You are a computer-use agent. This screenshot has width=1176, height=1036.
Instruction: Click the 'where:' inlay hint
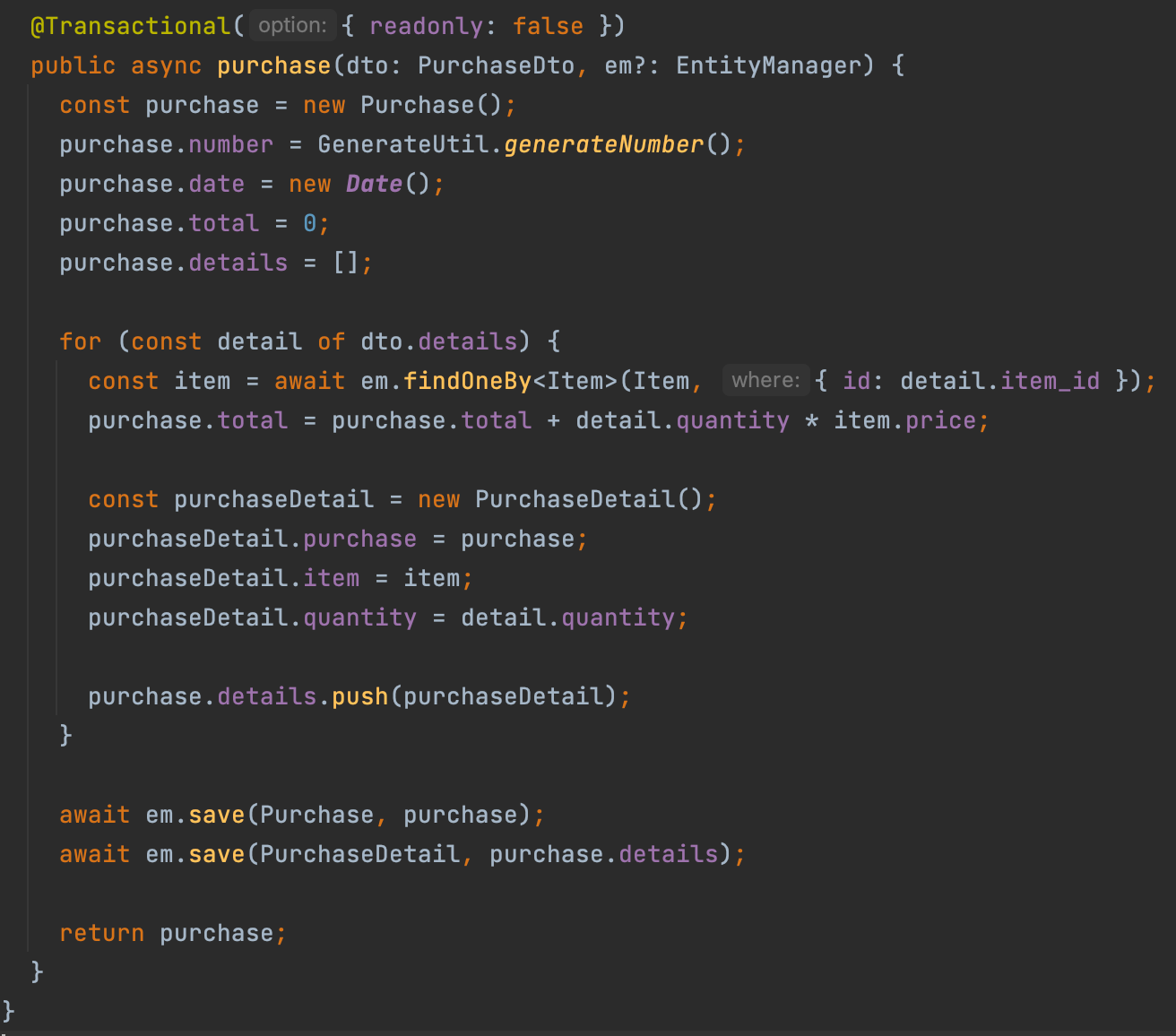[765, 380]
